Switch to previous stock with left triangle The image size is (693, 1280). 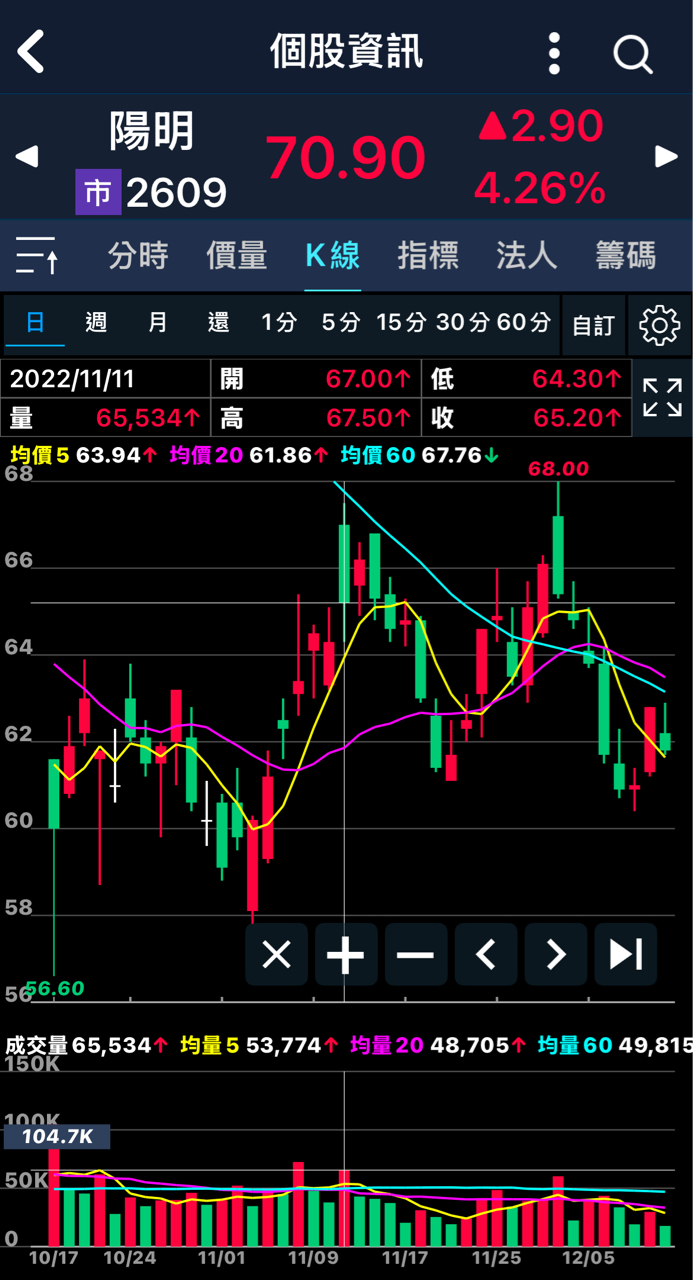(x=27, y=156)
